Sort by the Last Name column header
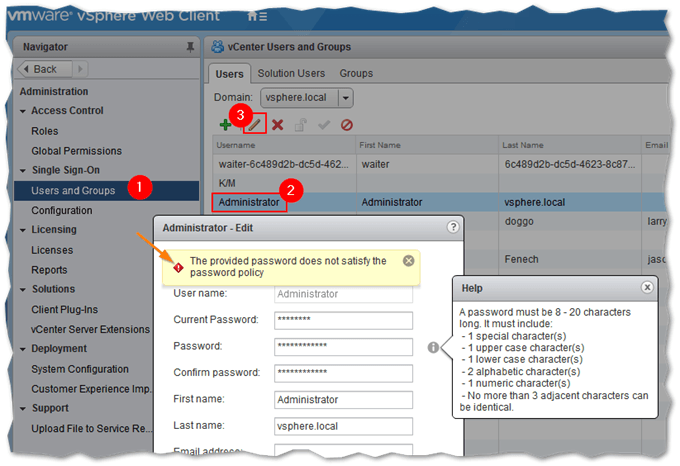 (x=569, y=145)
